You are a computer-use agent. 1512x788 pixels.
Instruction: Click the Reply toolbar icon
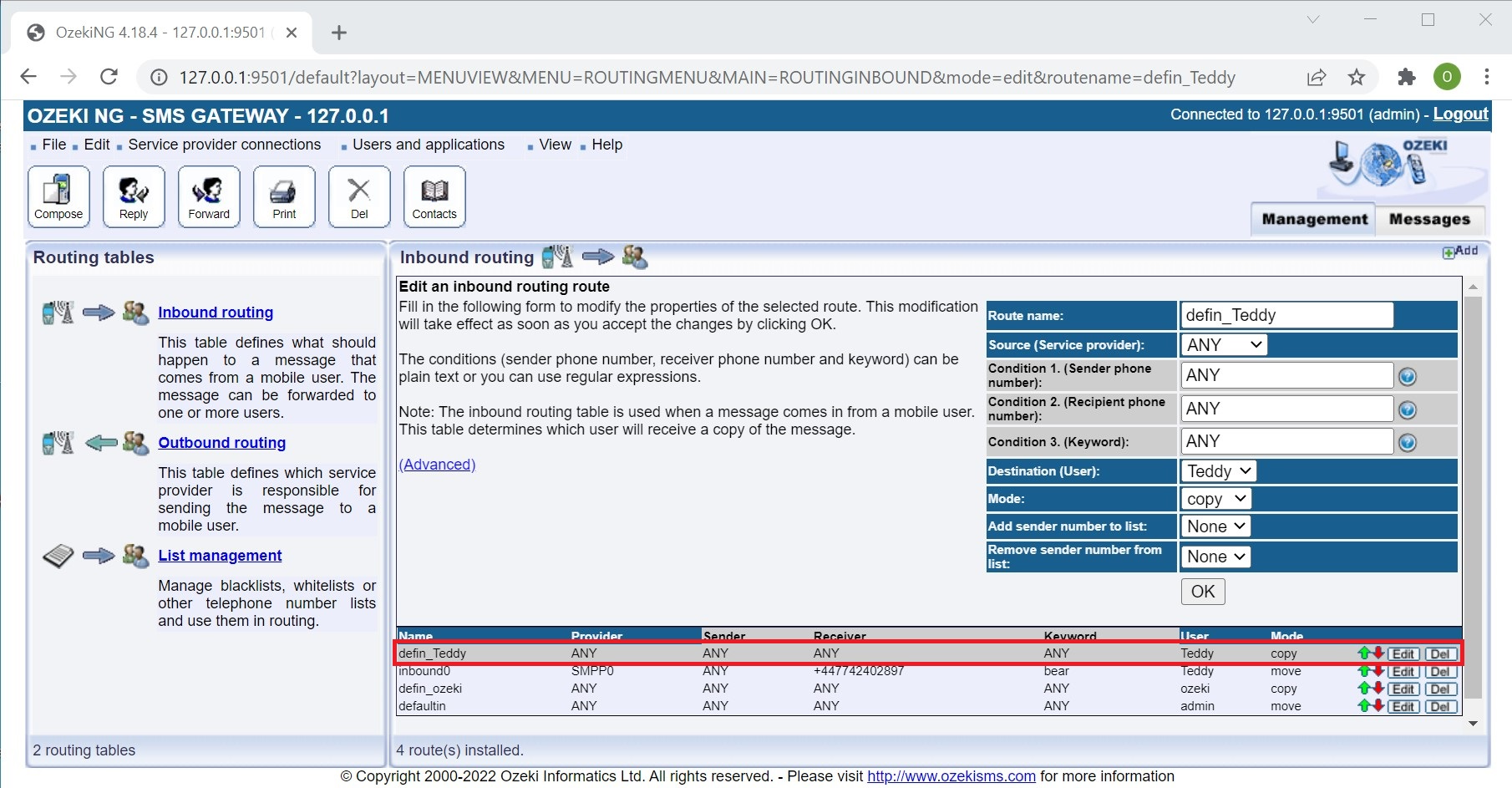(134, 196)
